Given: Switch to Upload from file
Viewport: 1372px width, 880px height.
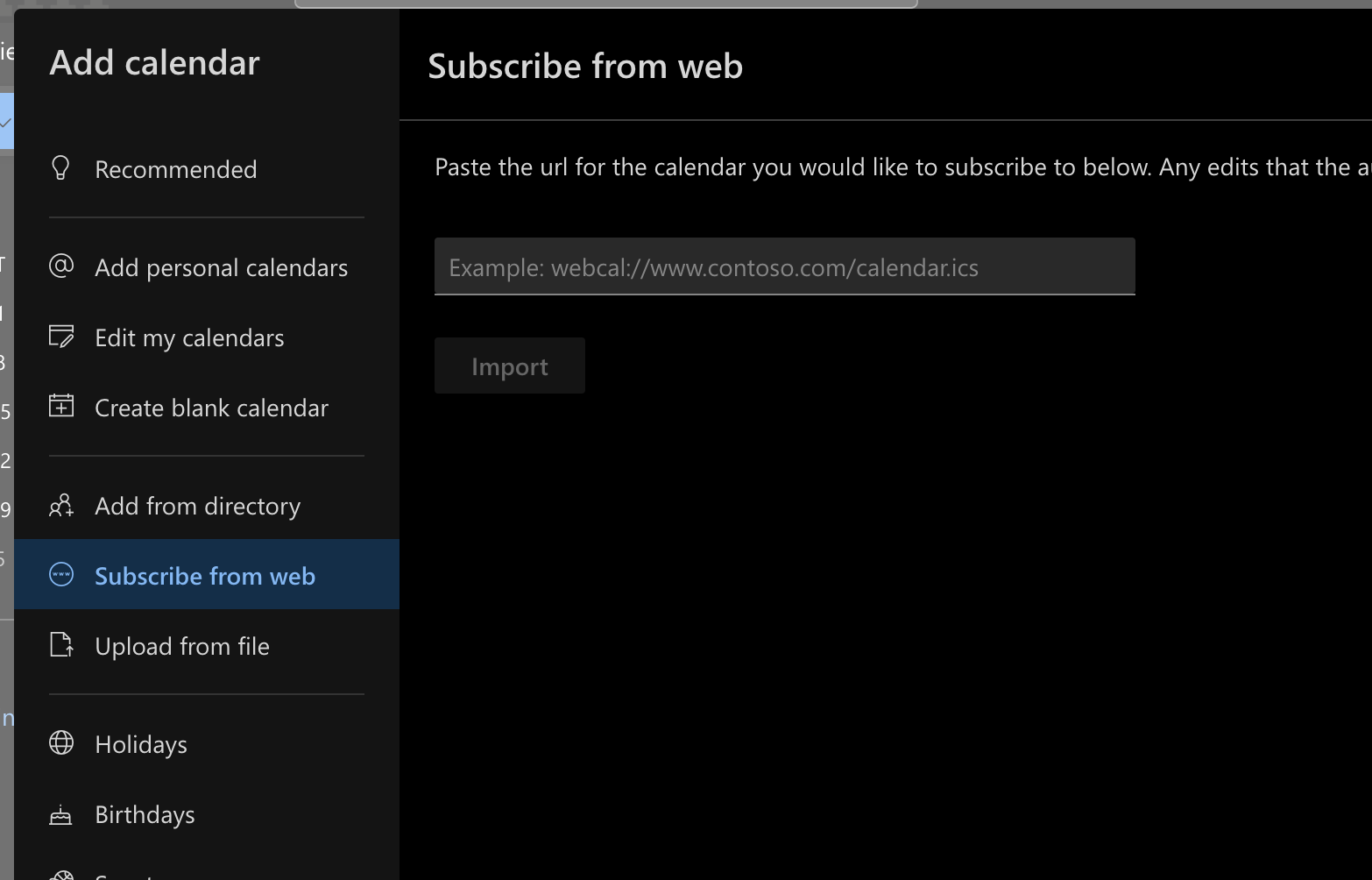Looking at the screenshot, I should click(x=181, y=645).
